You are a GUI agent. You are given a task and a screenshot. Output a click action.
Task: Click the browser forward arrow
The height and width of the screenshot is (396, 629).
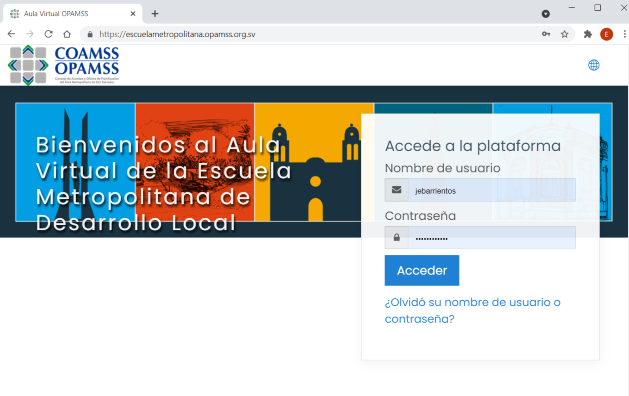30,34
